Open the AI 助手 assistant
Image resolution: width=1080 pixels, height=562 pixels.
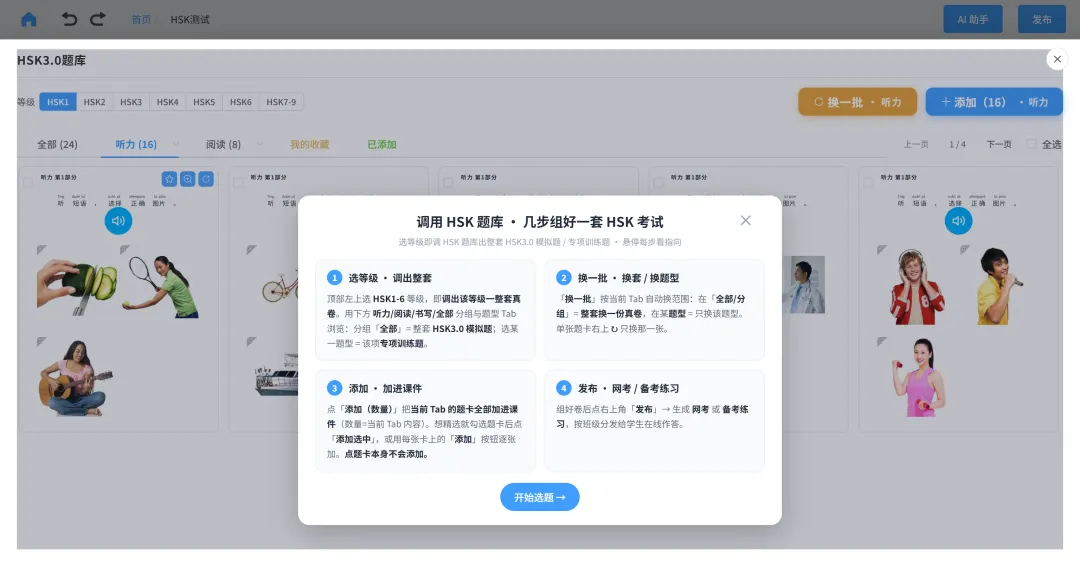(x=973, y=19)
